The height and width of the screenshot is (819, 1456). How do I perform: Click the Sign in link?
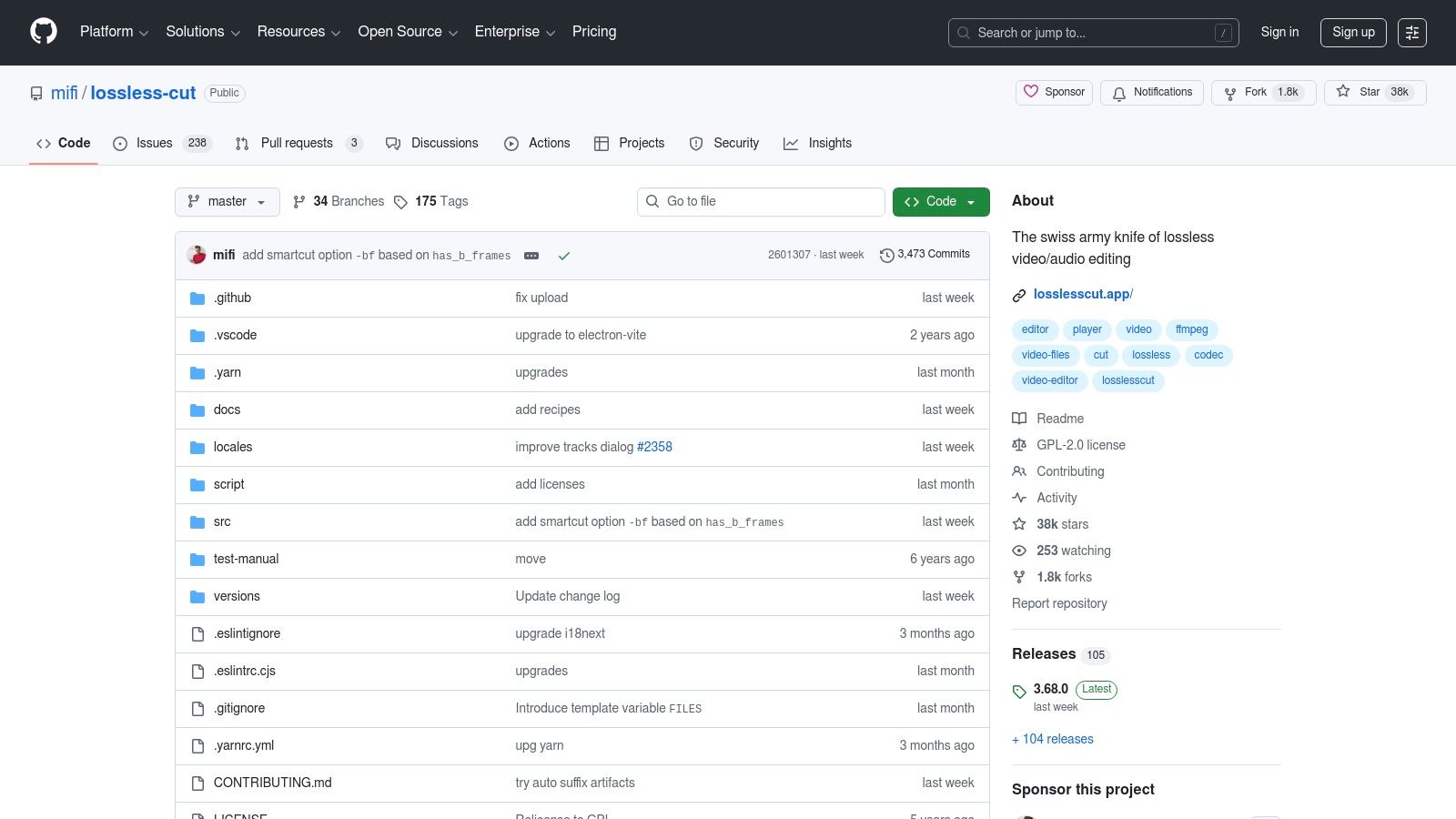pos(1279,32)
